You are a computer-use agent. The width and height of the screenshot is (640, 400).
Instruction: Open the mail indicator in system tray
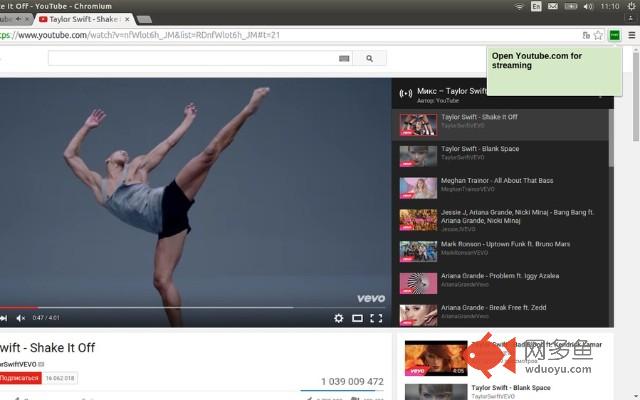[x=553, y=6]
